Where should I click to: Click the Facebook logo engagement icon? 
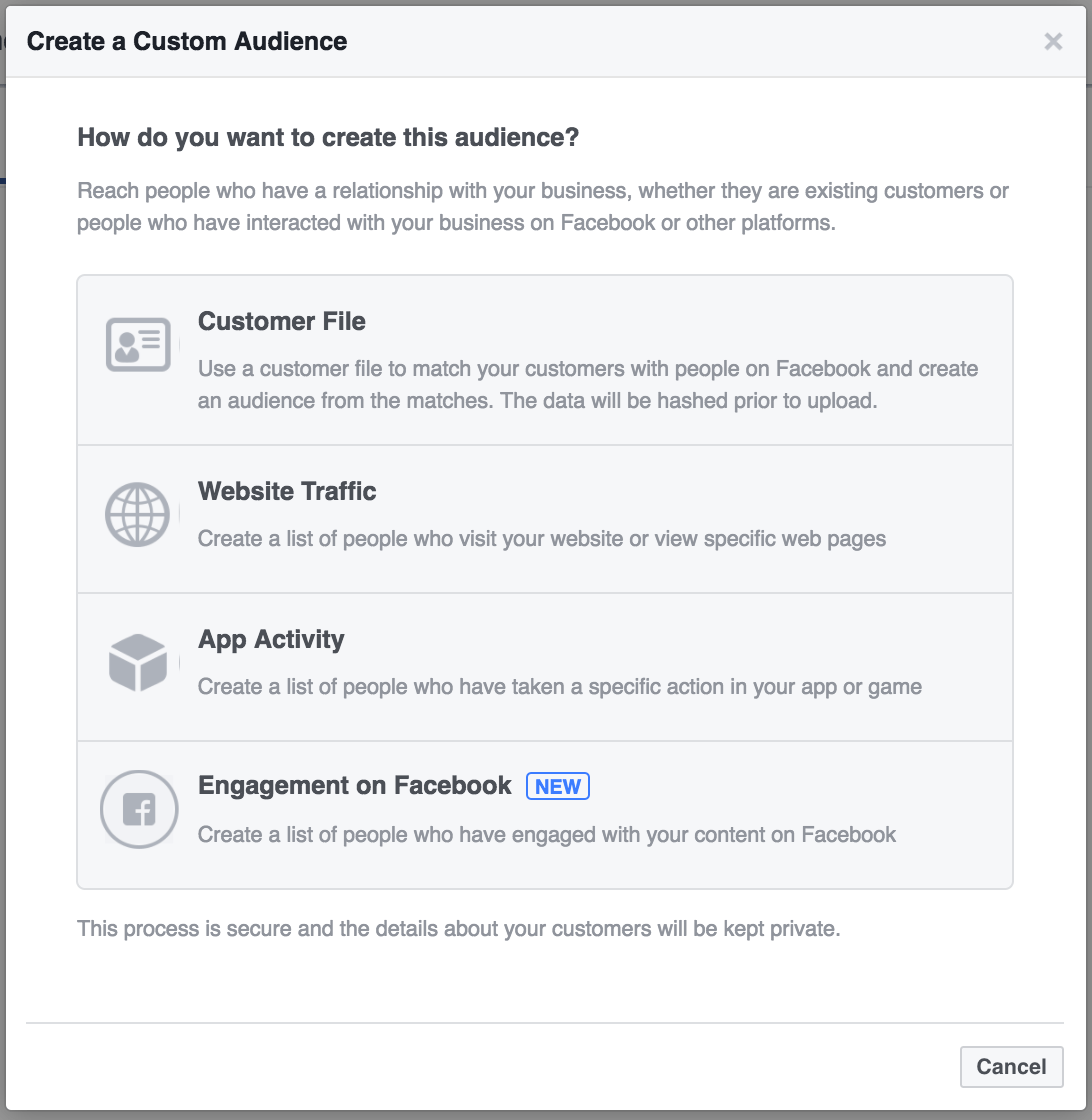(139, 809)
